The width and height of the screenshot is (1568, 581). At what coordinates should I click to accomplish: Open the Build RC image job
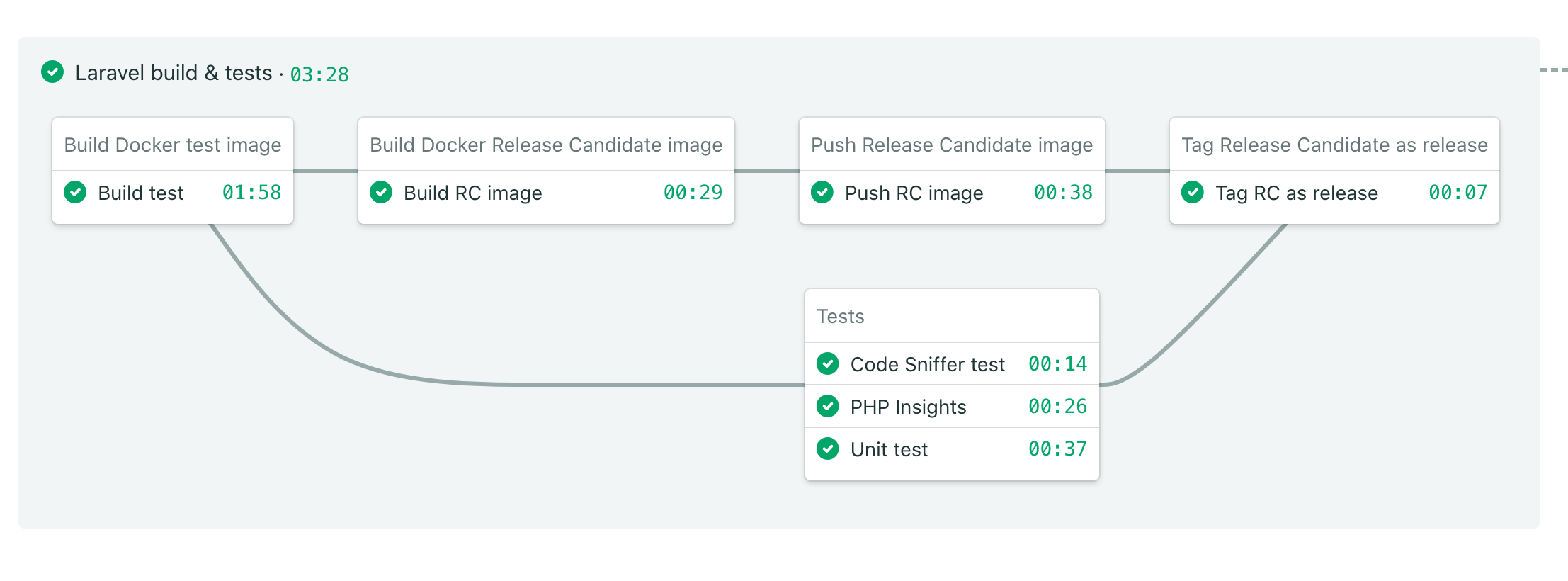(472, 193)
